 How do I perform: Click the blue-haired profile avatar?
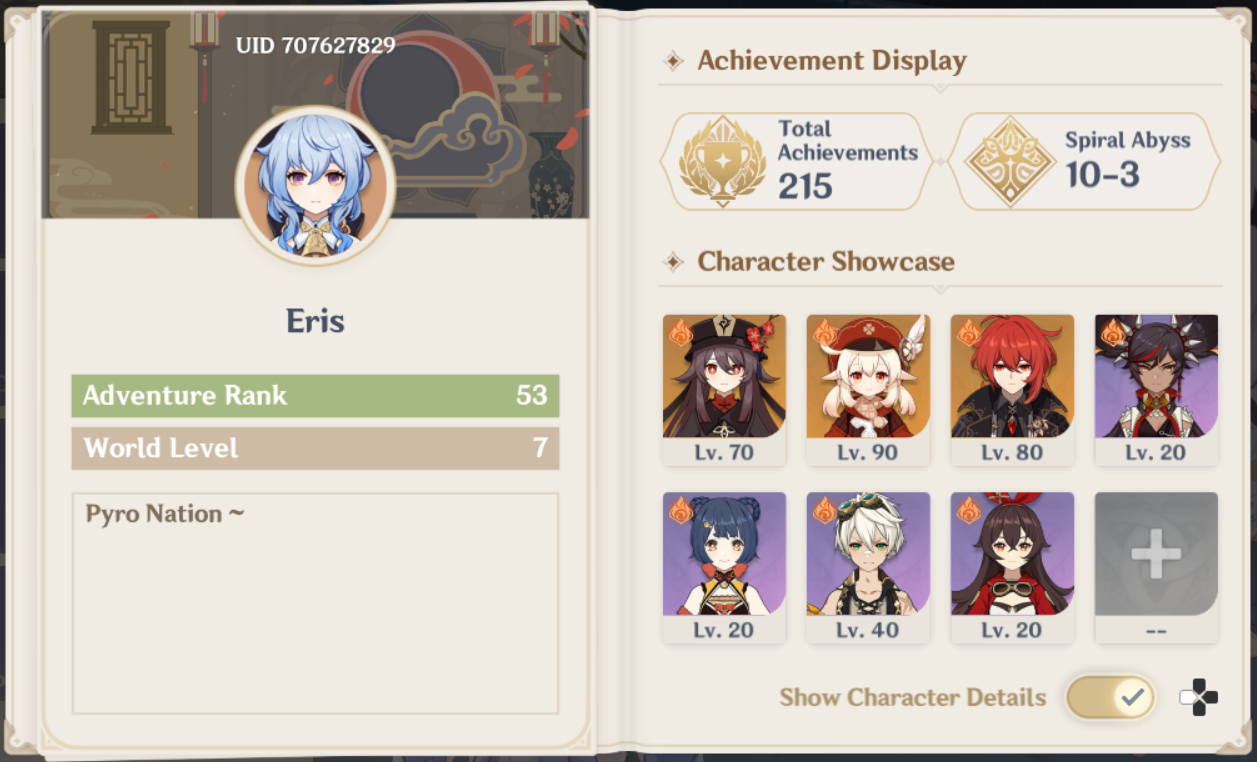[x=315, y=186]
